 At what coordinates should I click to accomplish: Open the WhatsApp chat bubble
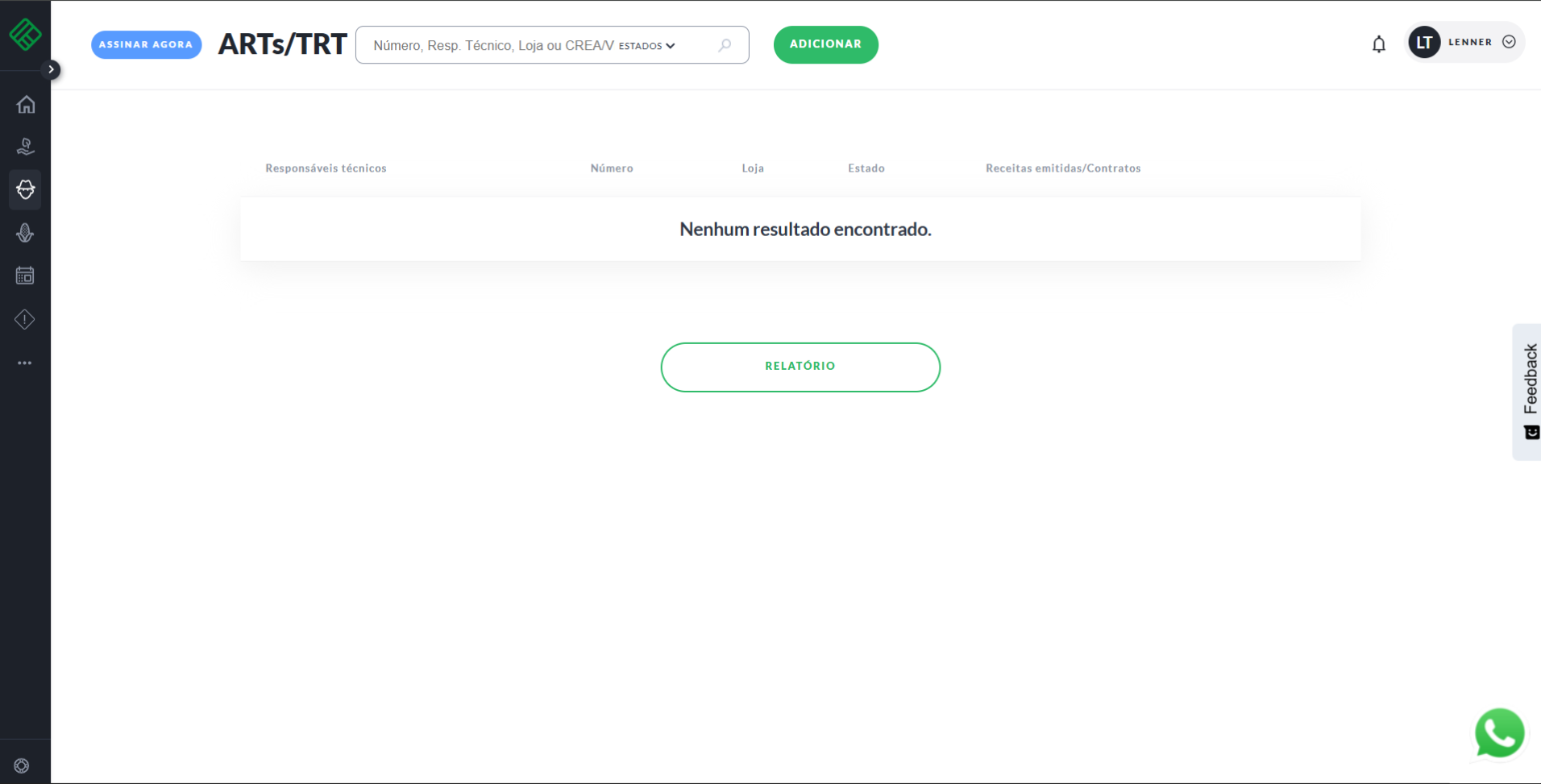(1499, 733)
